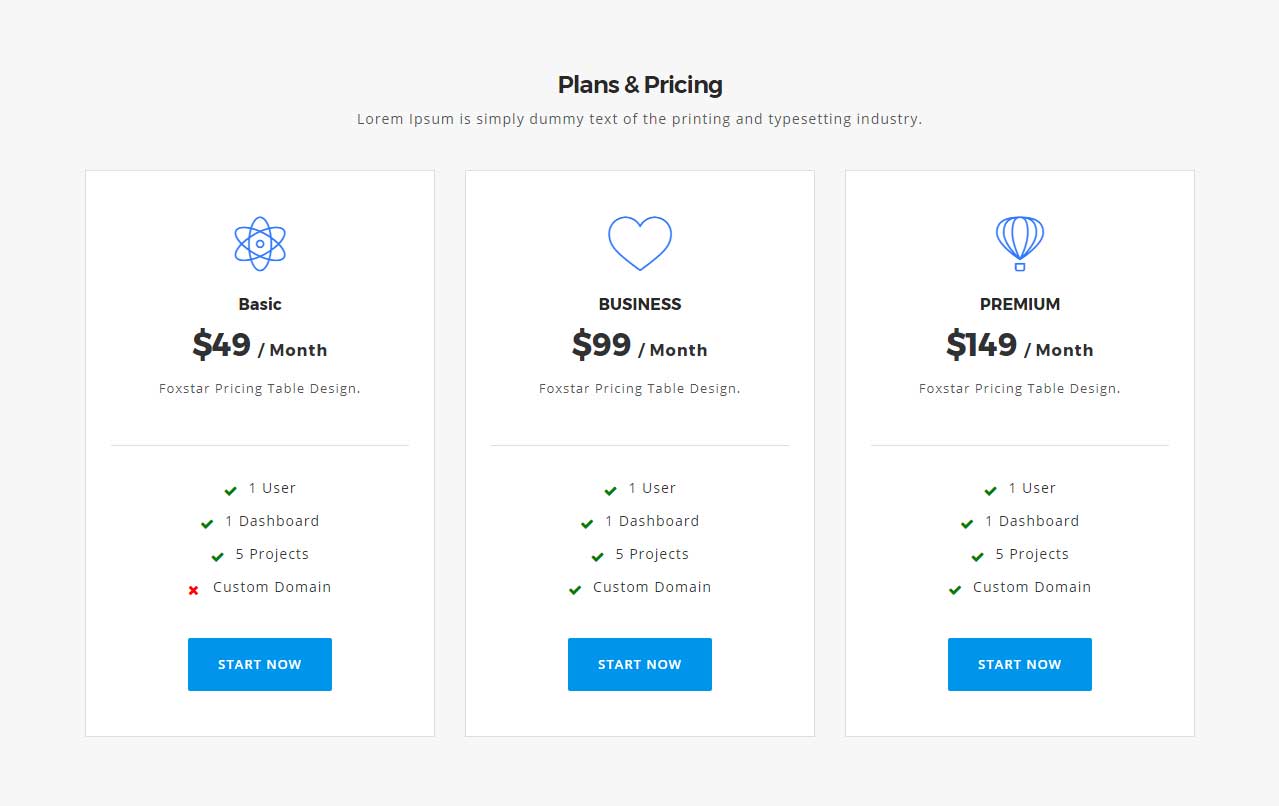Screen dimensions: 1279x806
Task: Click the BUSINESS plan title
Action: (x=640, y=304)
